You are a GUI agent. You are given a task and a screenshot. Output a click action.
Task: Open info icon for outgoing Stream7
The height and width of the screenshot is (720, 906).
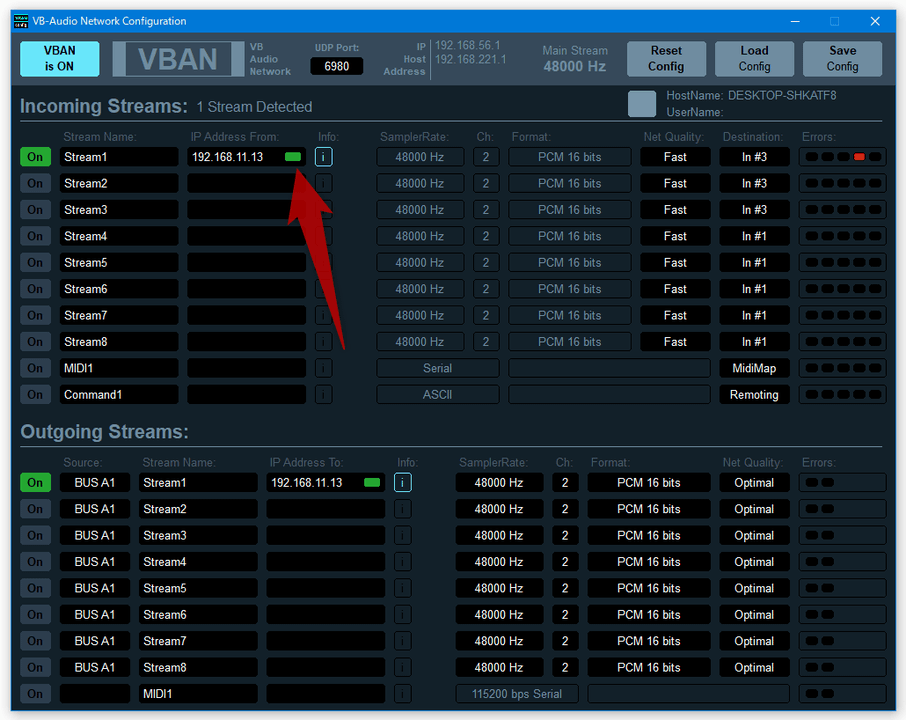click(402, 641)
